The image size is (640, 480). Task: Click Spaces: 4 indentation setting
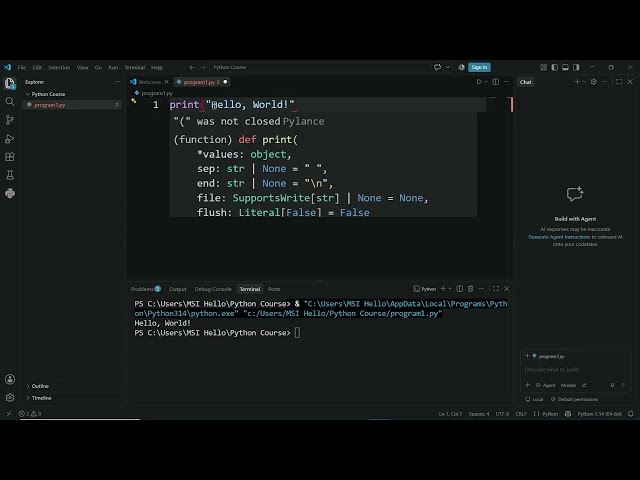[x=479, y=413]
